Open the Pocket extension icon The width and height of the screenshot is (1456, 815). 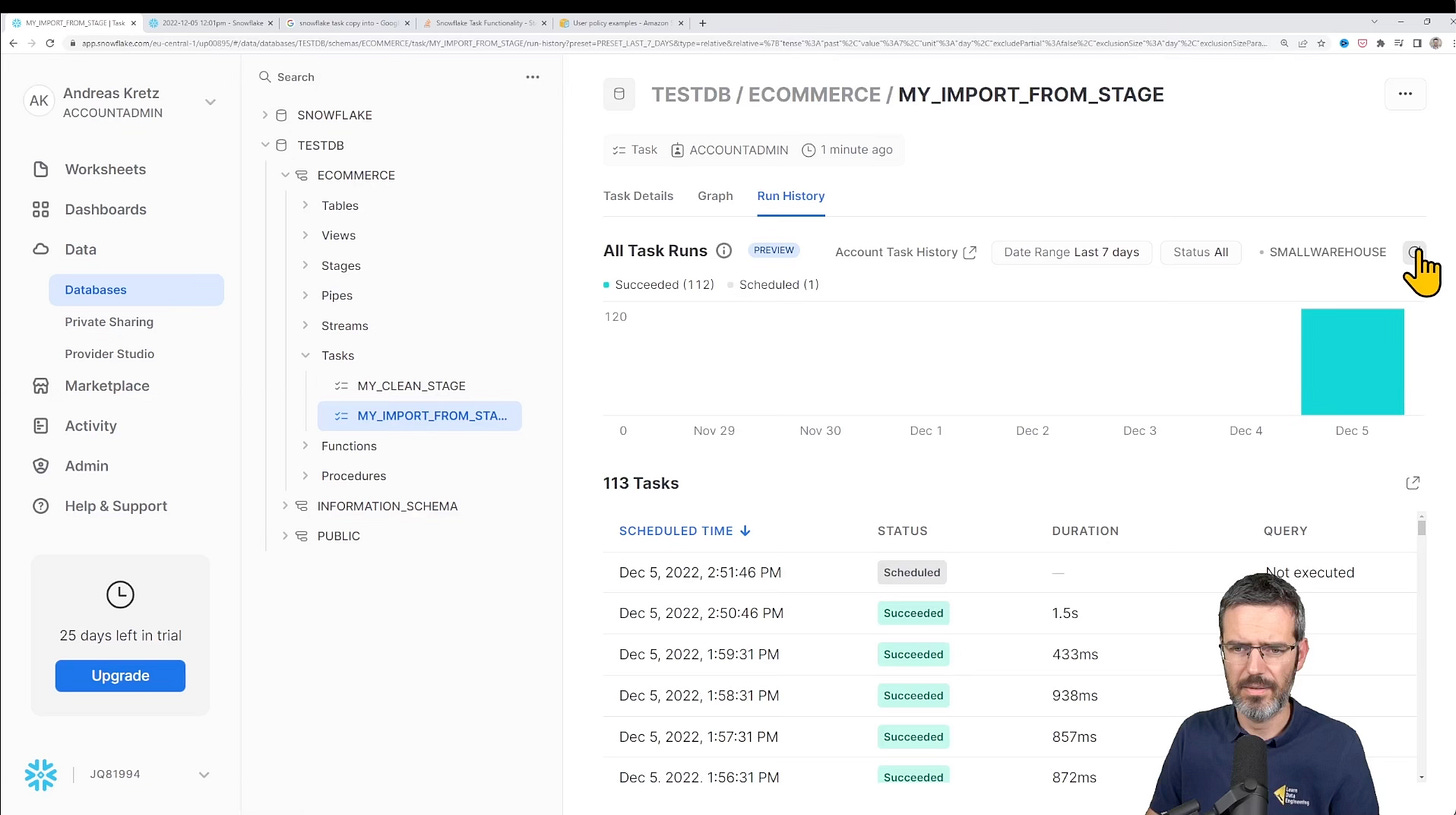pyautogui.click(x=1362, y=43)
